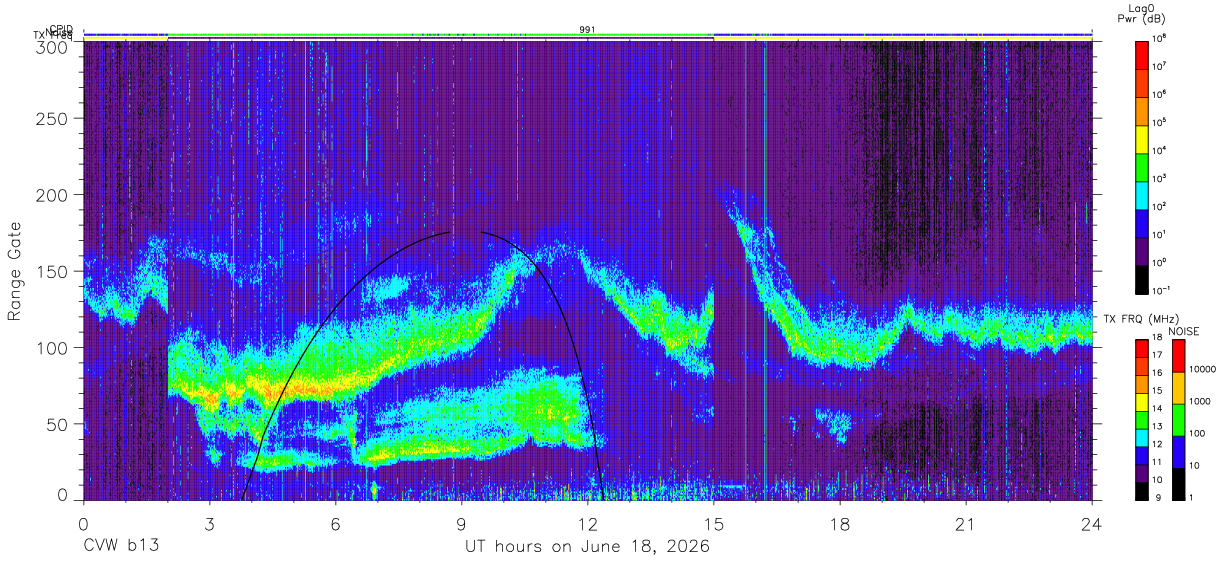Click the 'NOISE' colorbar title
The width and height of the screenshot is (1228, 567).
click(x=1185, y=330)
